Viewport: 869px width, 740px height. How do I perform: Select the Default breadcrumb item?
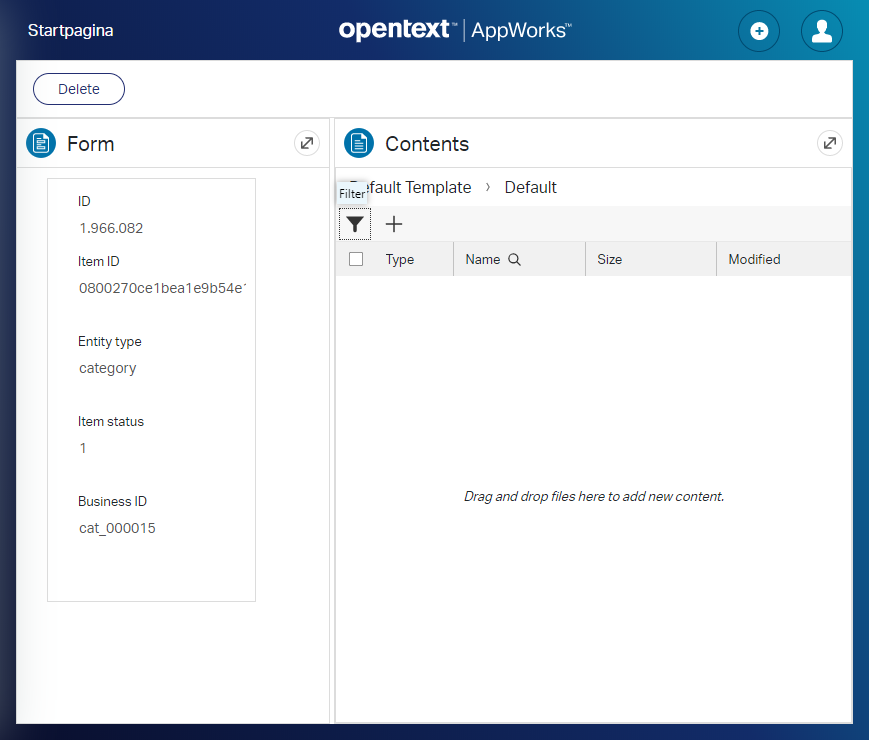click(x=530, y=187)
